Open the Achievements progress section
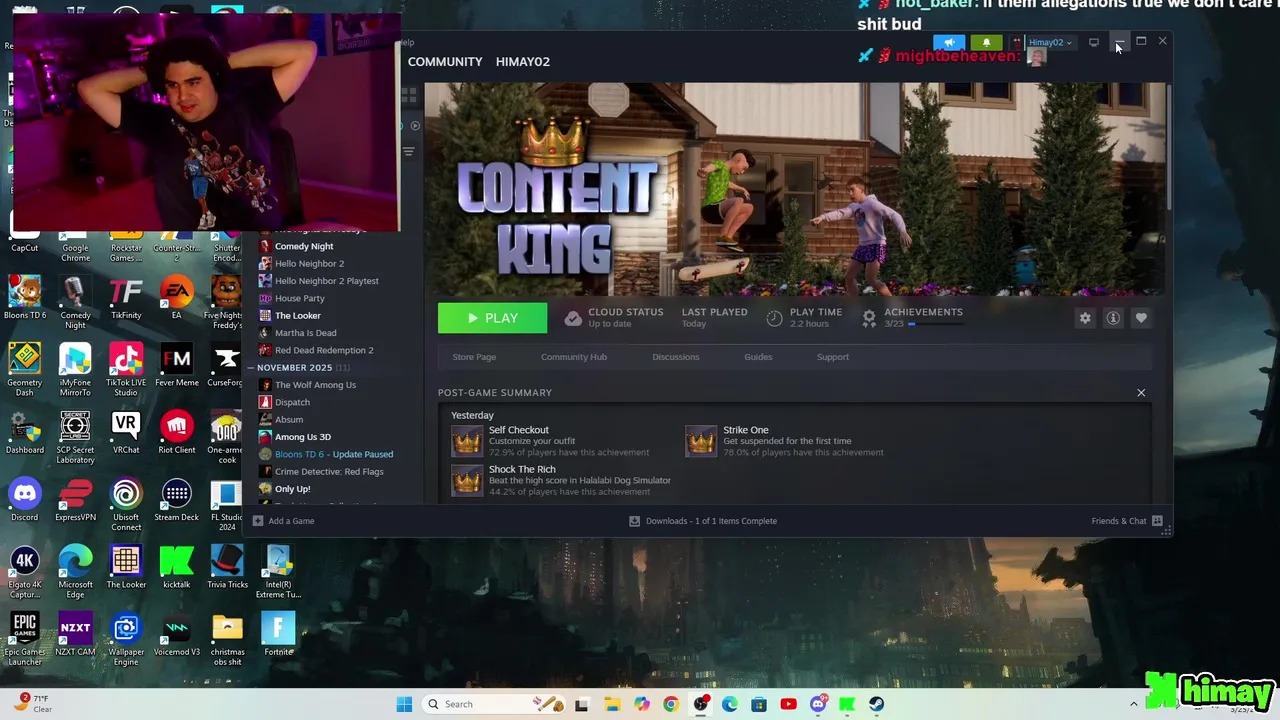Viewport: 1280px width, 720px height. [x=912, y=318]
